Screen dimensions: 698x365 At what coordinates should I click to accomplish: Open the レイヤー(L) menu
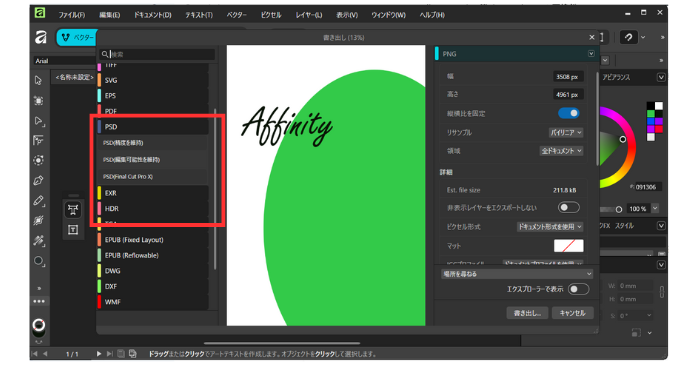(309, 15)
